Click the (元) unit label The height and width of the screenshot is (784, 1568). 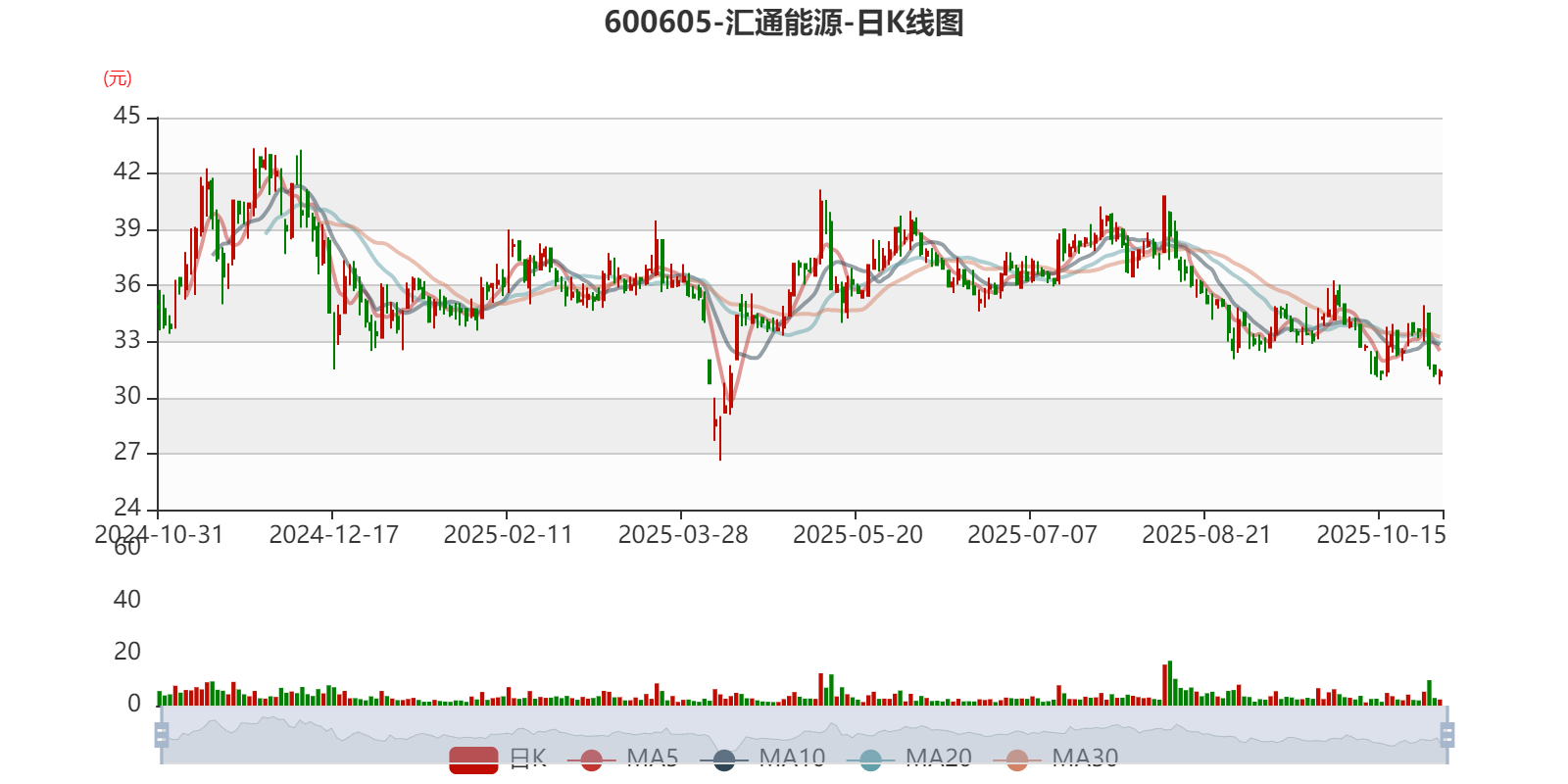click(x=118, y=78)
